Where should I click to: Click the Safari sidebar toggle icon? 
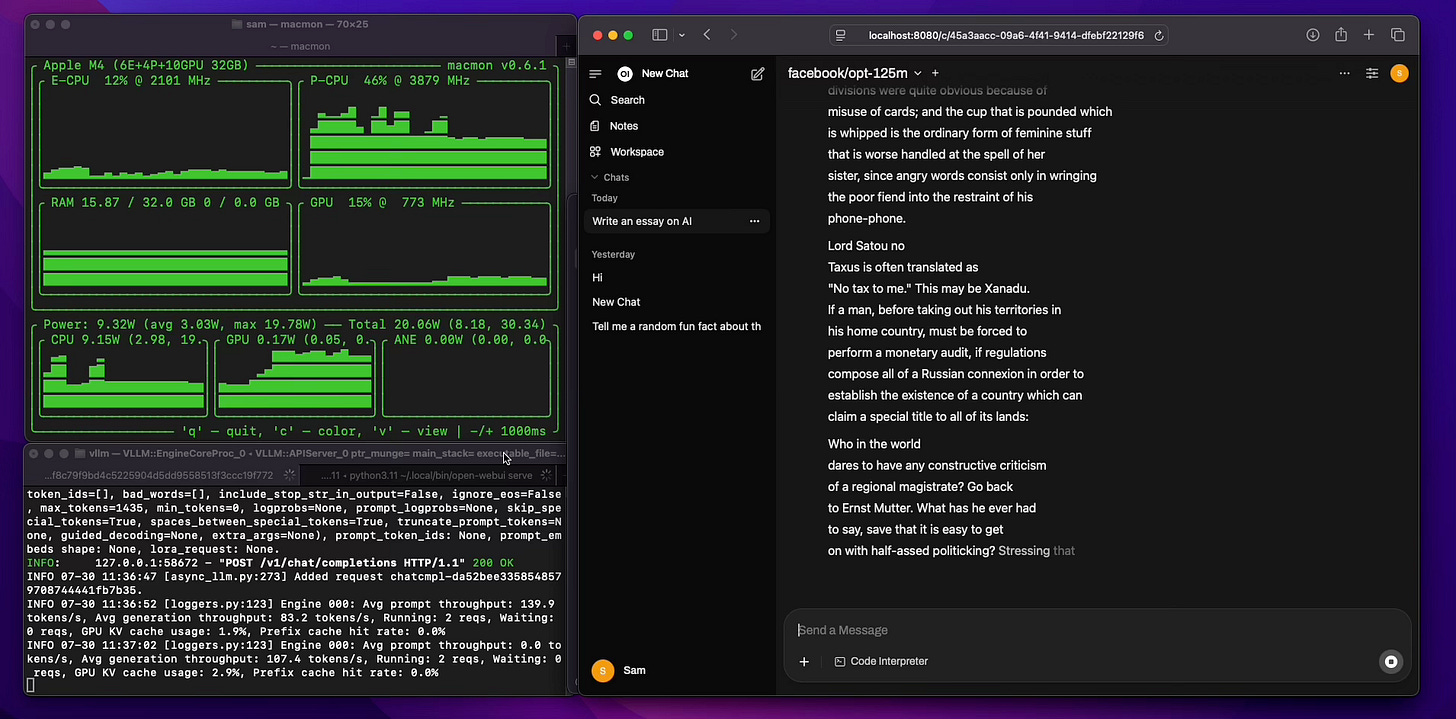660,35
